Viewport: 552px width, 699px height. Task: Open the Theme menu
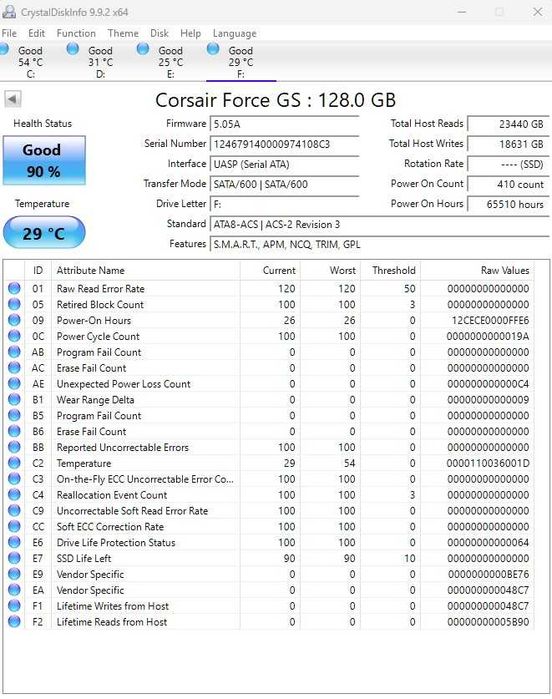pyautogui.click(x=123, y=33)
